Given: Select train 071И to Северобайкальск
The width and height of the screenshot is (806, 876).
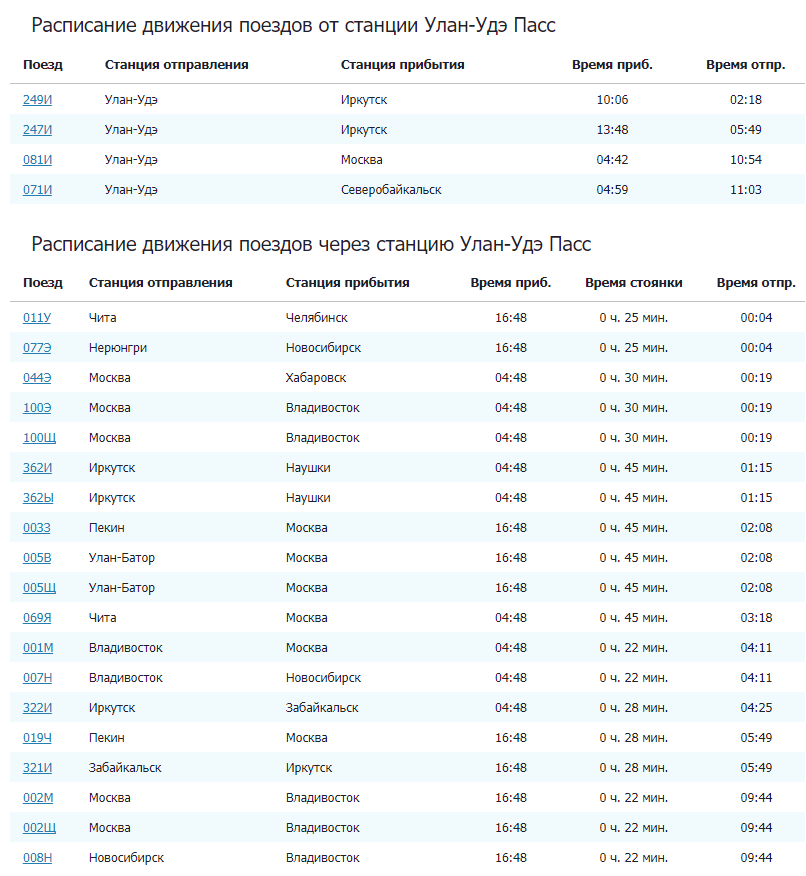Looking at the screenshot, I should [37, 190].
